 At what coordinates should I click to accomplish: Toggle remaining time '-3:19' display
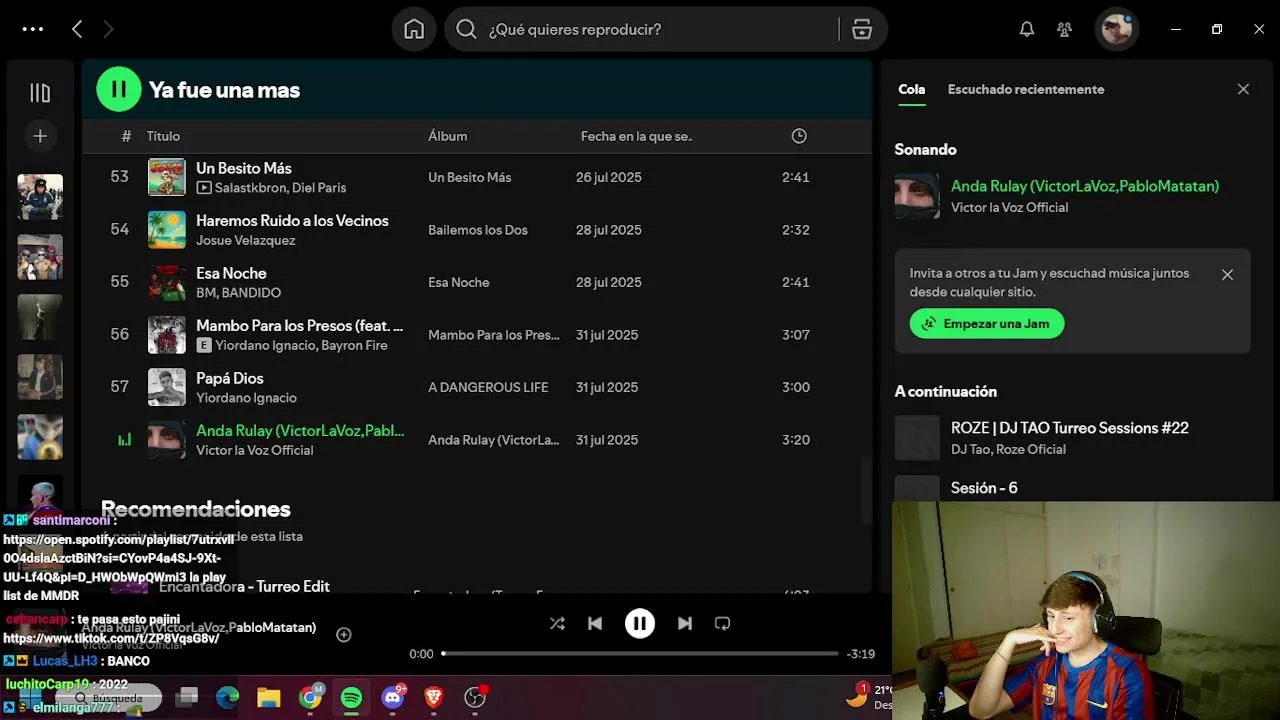[x=860, y=654]
